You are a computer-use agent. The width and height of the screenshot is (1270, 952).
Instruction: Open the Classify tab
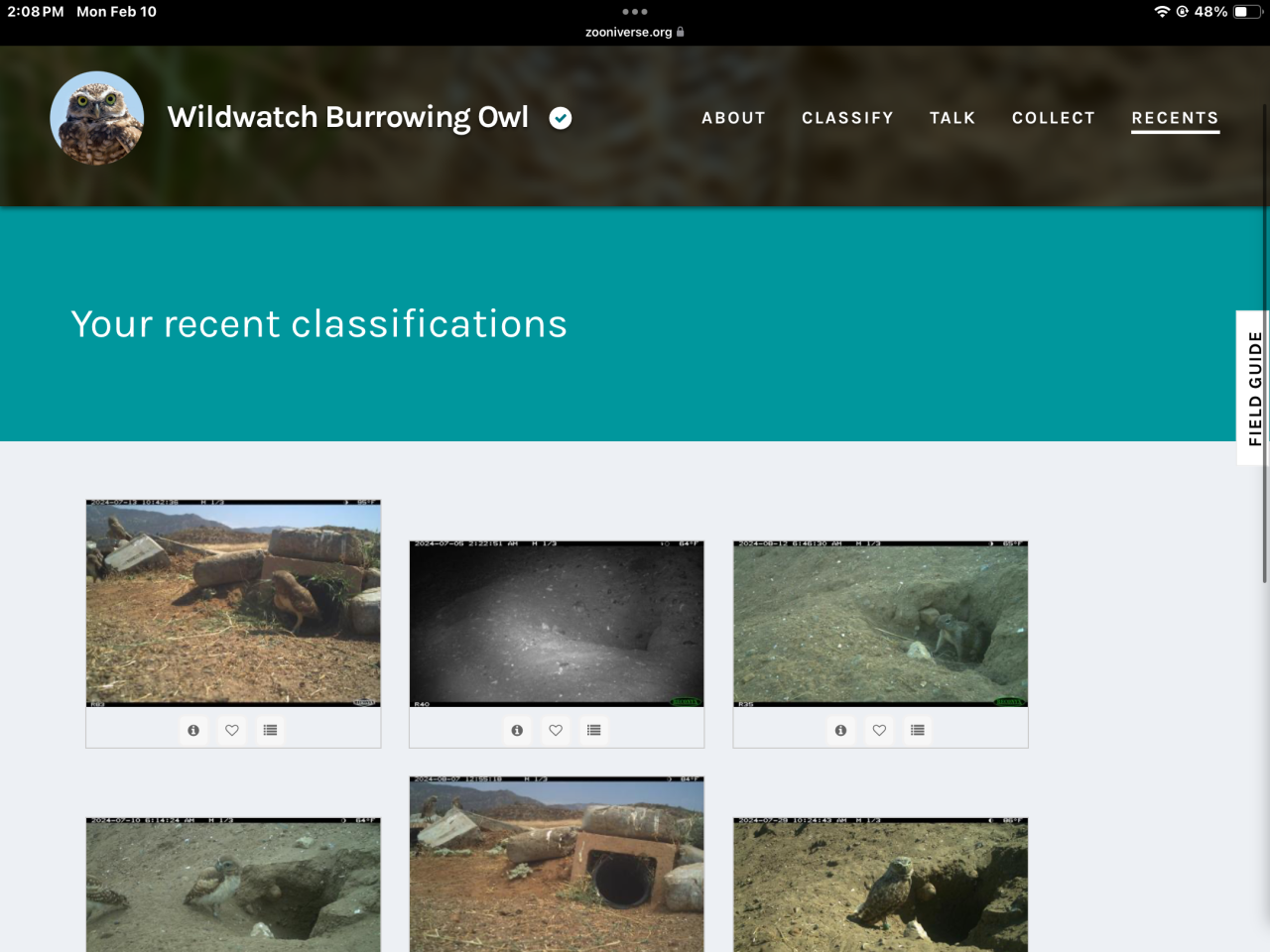coord(847,118)
